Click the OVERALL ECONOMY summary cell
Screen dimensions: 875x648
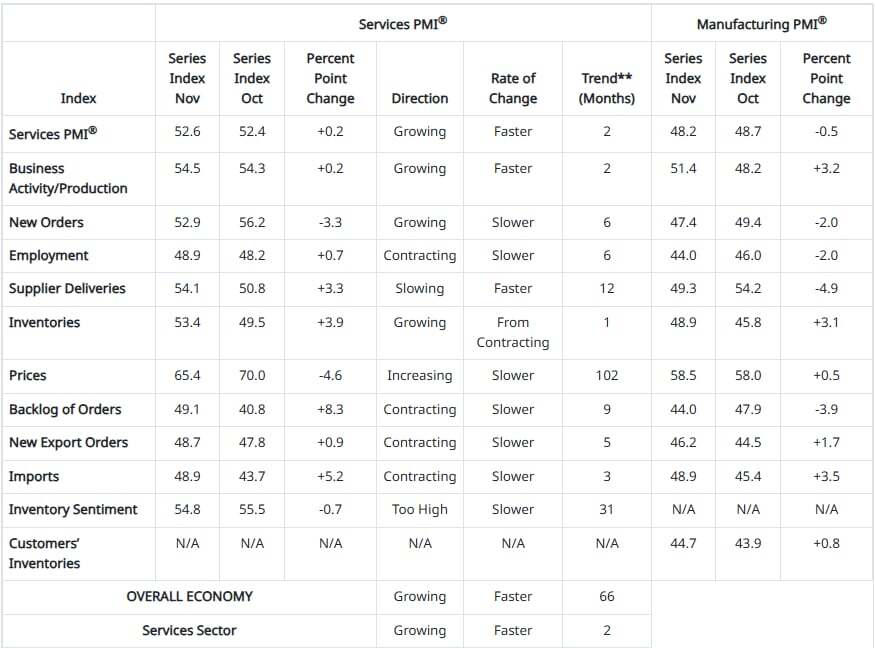point(189,596)
